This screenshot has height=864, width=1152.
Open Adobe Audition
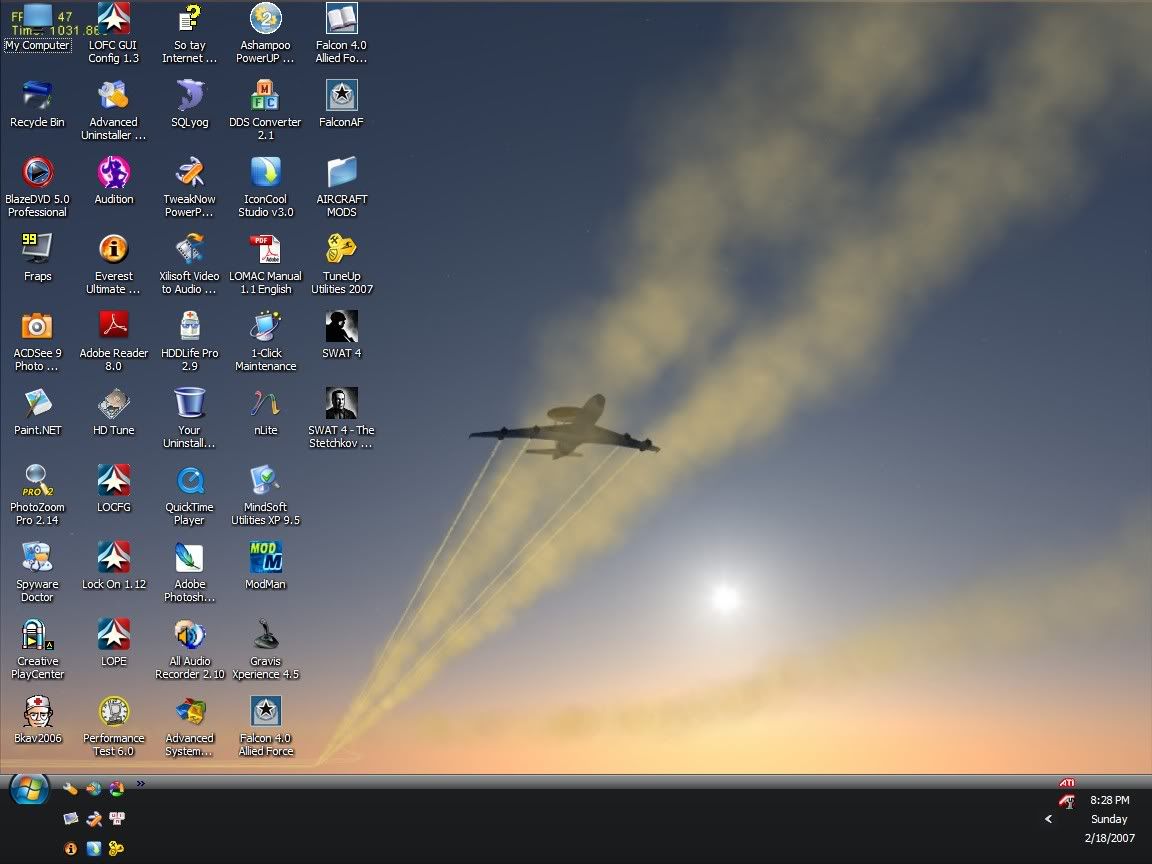click(113, 170)
